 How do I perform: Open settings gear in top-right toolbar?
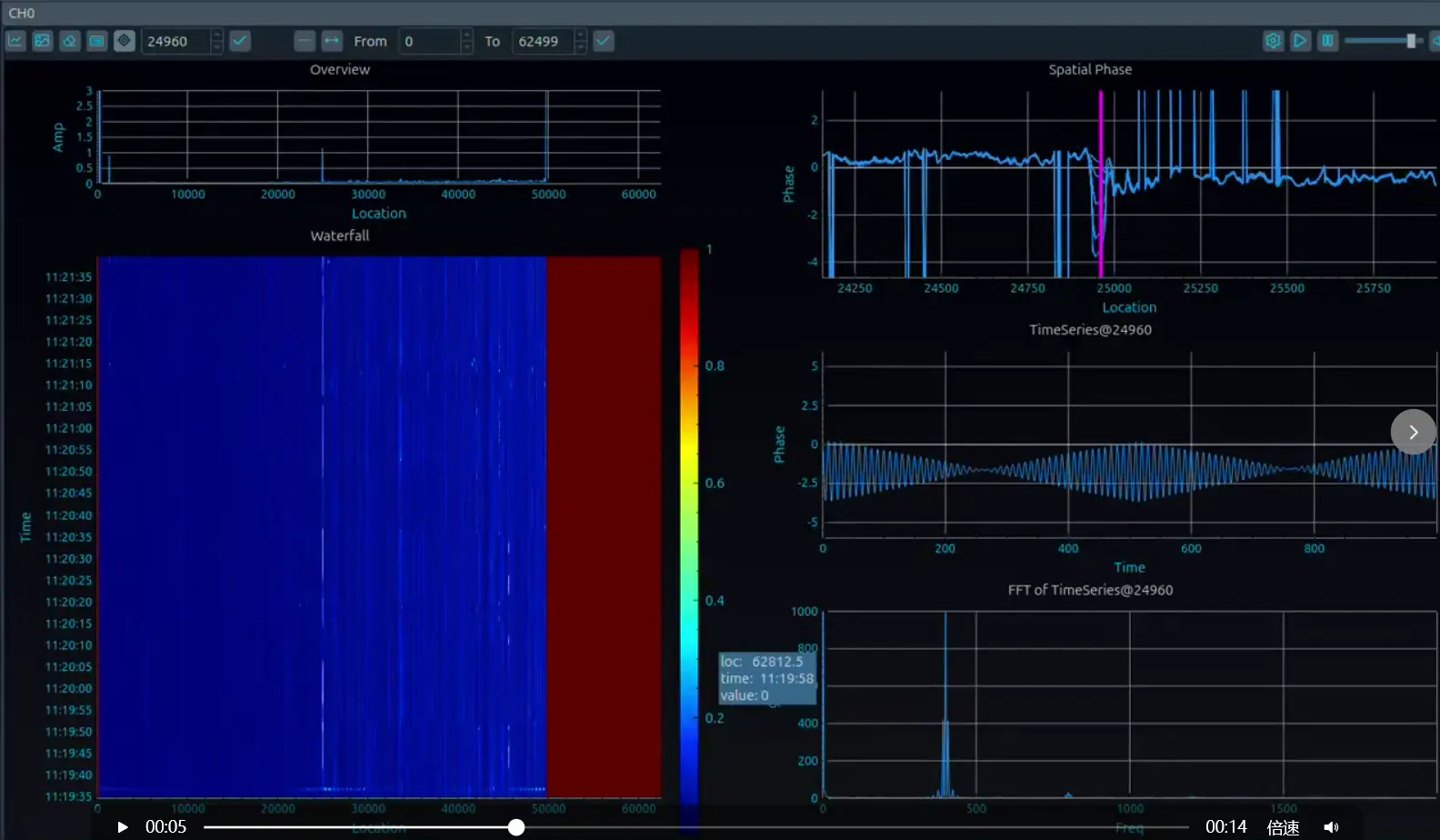coord(1274,41)
